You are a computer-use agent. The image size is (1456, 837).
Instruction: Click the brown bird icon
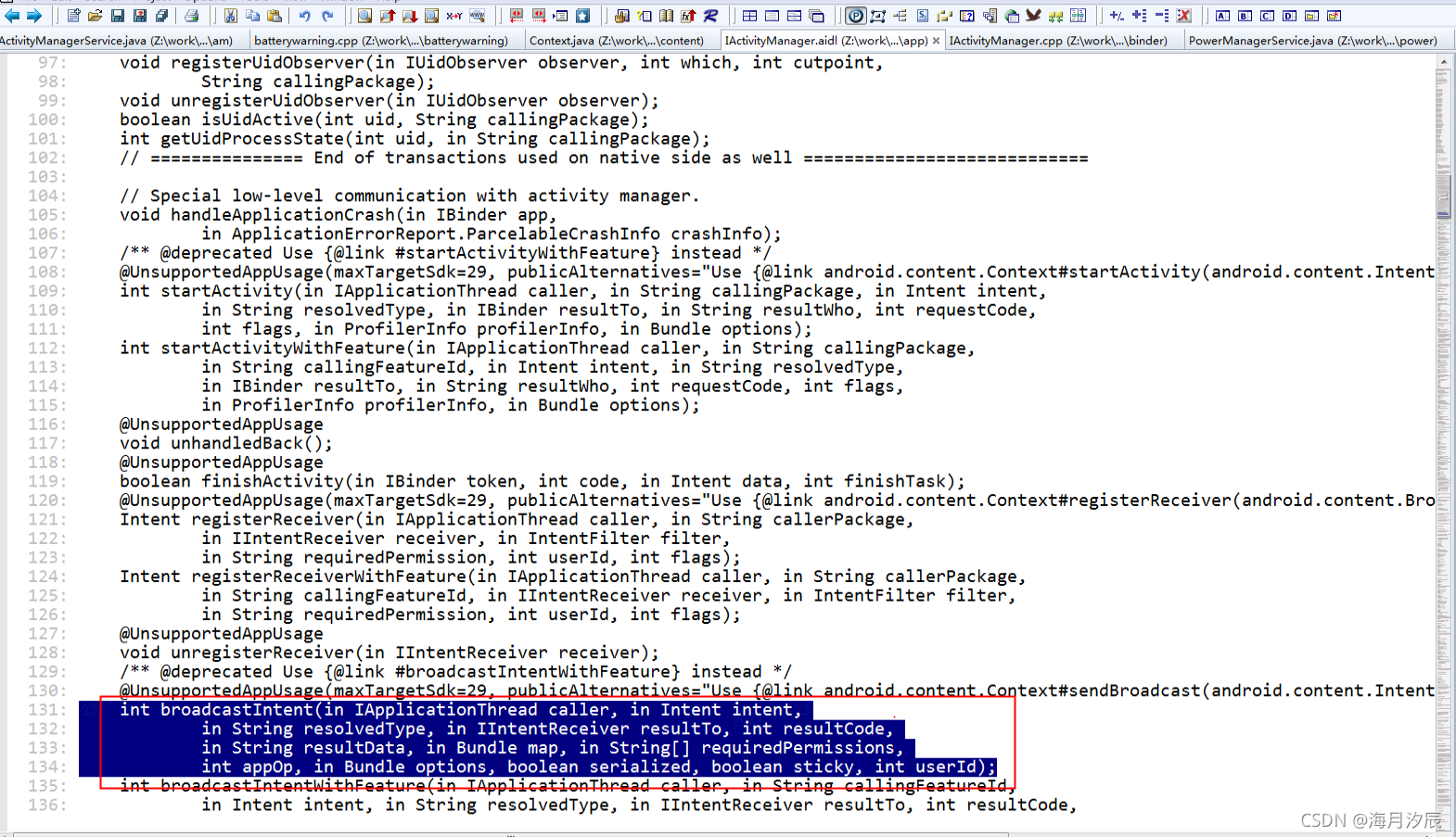pyautogui.click(x=1033, y=16)
